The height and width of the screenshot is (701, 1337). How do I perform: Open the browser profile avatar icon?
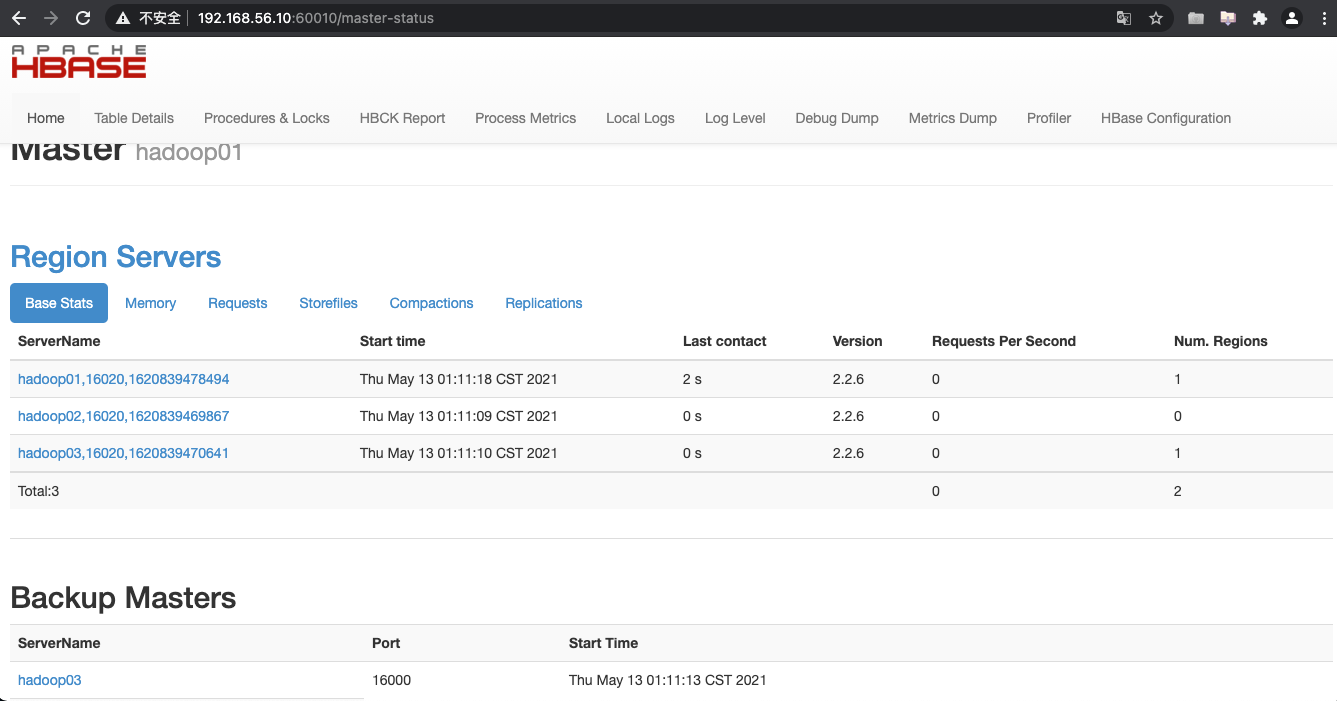click(1292, 18)
